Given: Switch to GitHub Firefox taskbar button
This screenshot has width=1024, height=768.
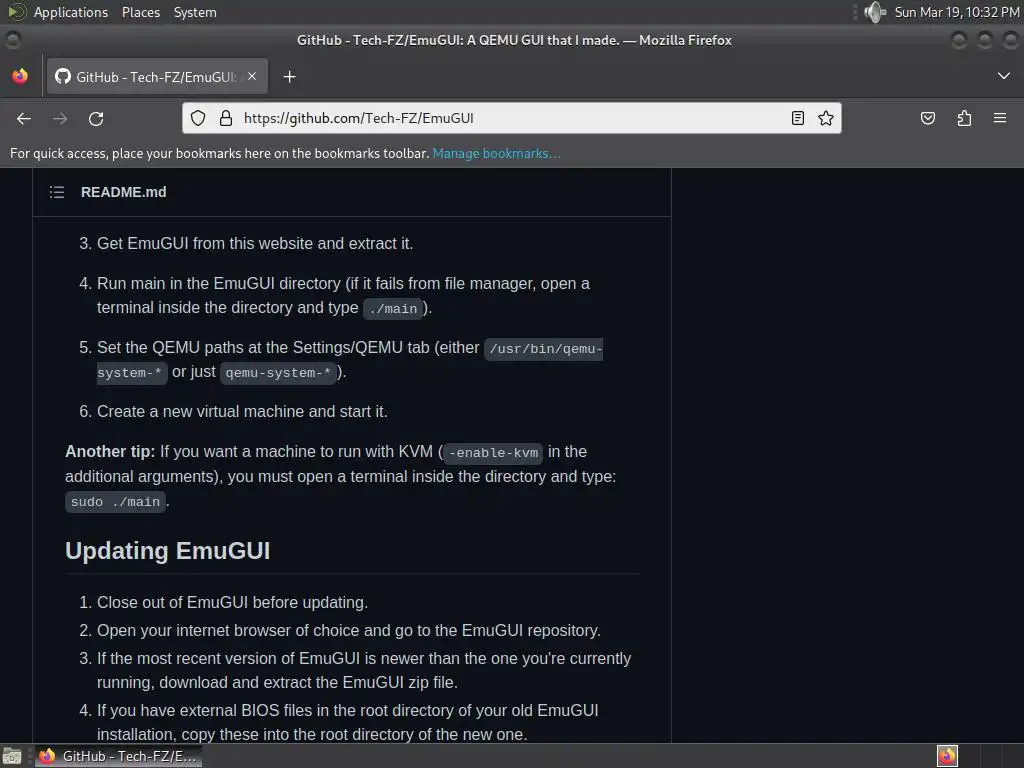Looking at the screenshot, I should (118, 756).
